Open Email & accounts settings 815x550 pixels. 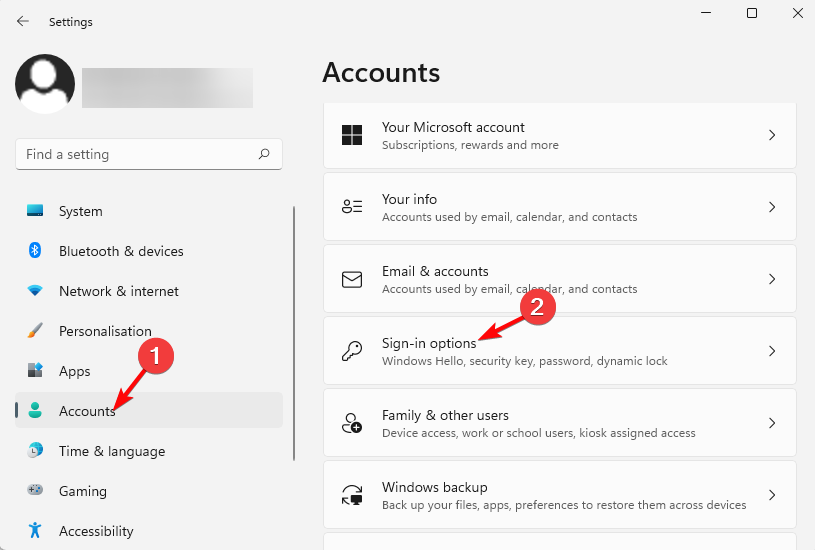click(560, 279)
